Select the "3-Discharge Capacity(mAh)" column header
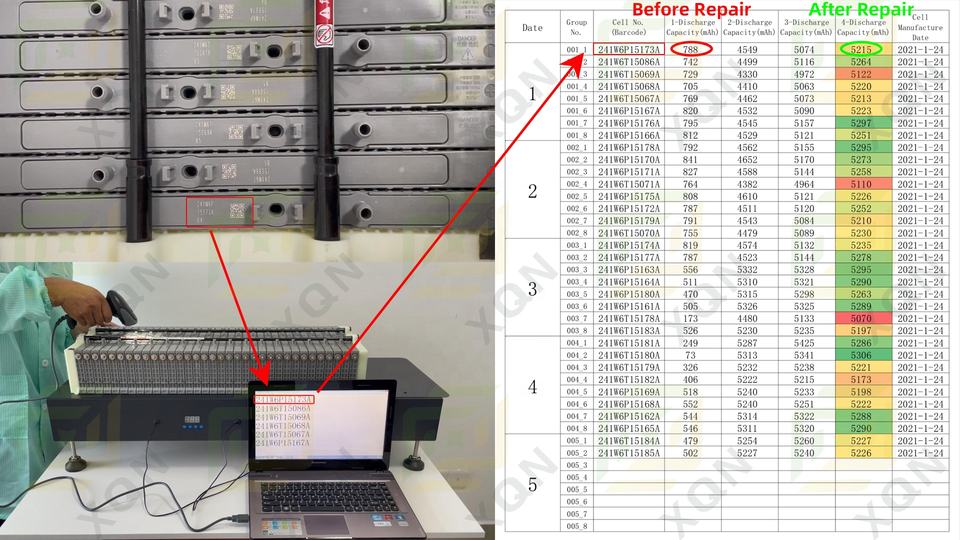Viewport: 960px width, 540px height. coord(806,28)
